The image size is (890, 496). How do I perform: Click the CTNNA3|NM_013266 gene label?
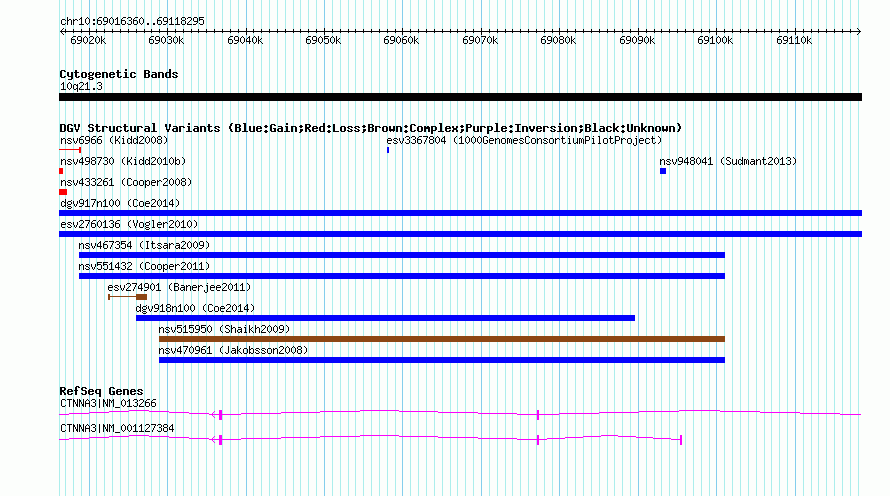click(108, 403)
